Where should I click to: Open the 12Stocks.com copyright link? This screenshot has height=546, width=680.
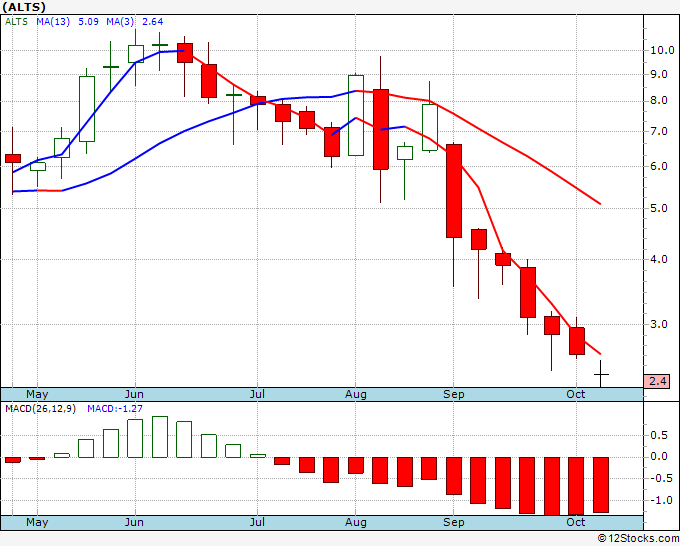click(638, 539)
